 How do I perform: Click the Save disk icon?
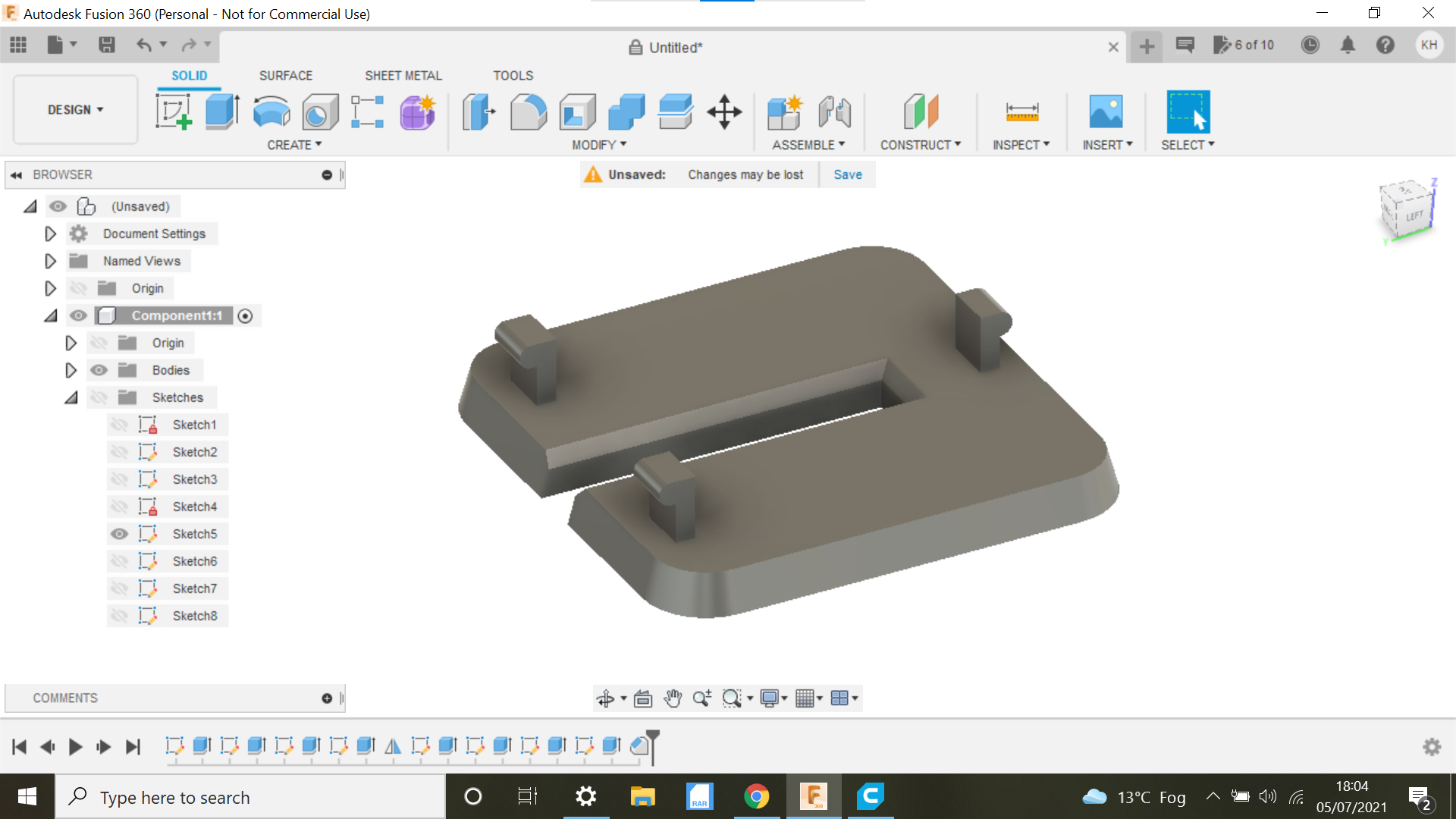pyautogui.click(x=107, y=45)
